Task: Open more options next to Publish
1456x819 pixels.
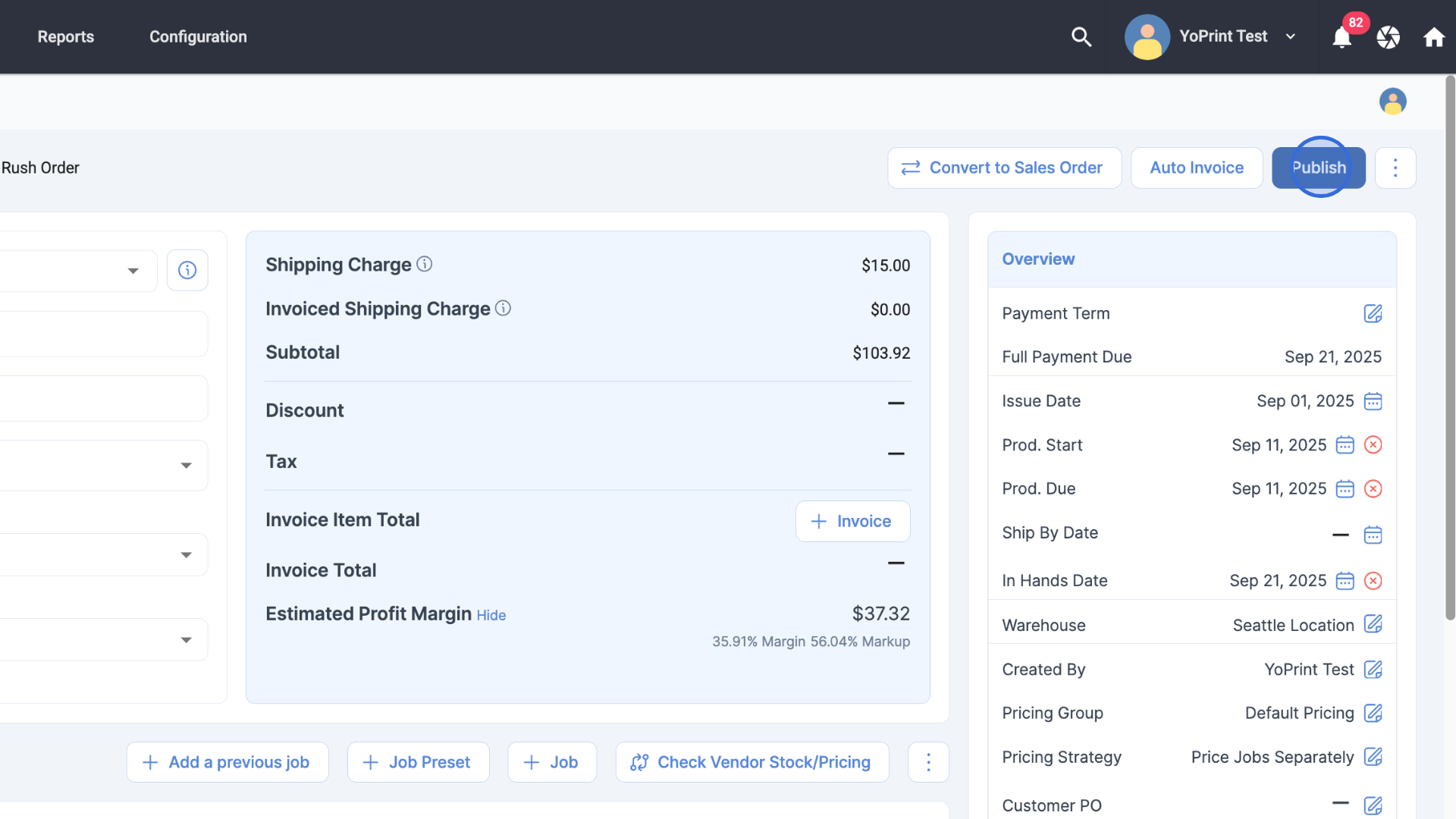Action: pos(1395,168)
